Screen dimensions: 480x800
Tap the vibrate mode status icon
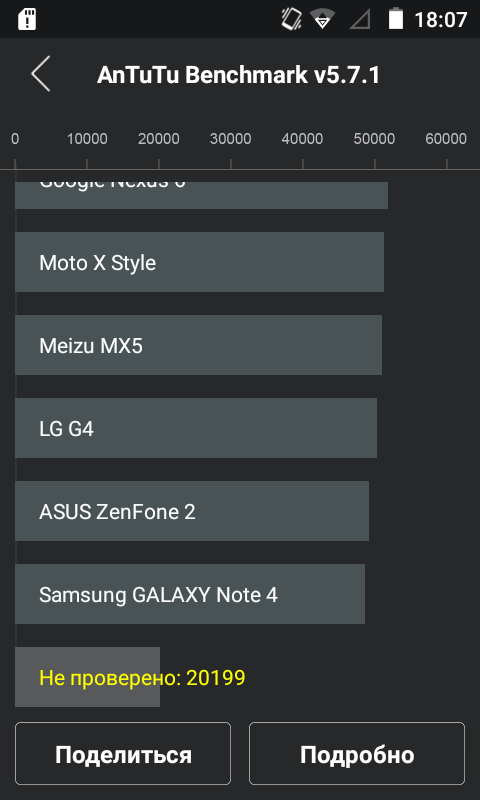[x=291, y=19]
